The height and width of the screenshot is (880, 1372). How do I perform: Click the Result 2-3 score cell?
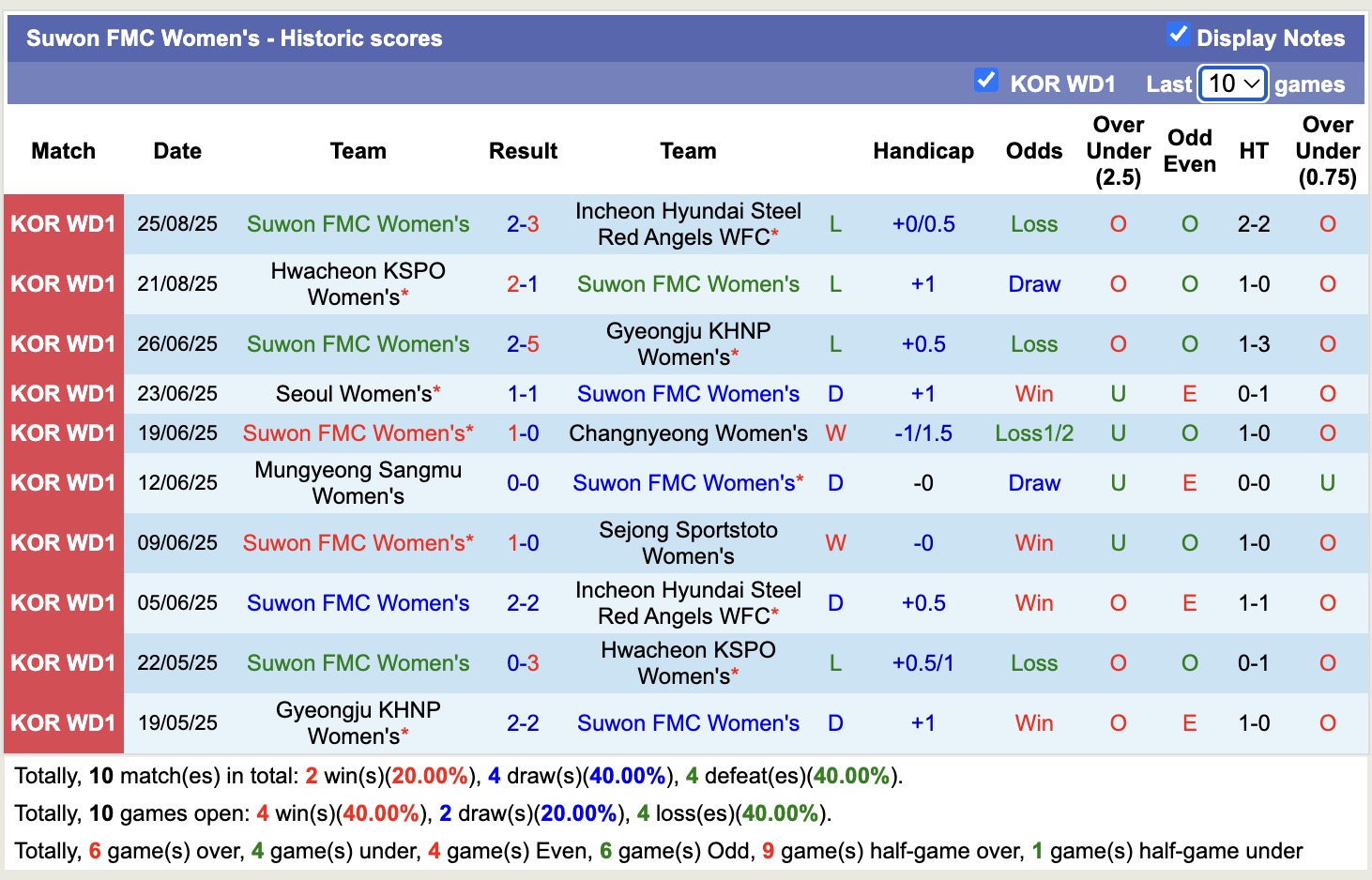tap(523, 224)
